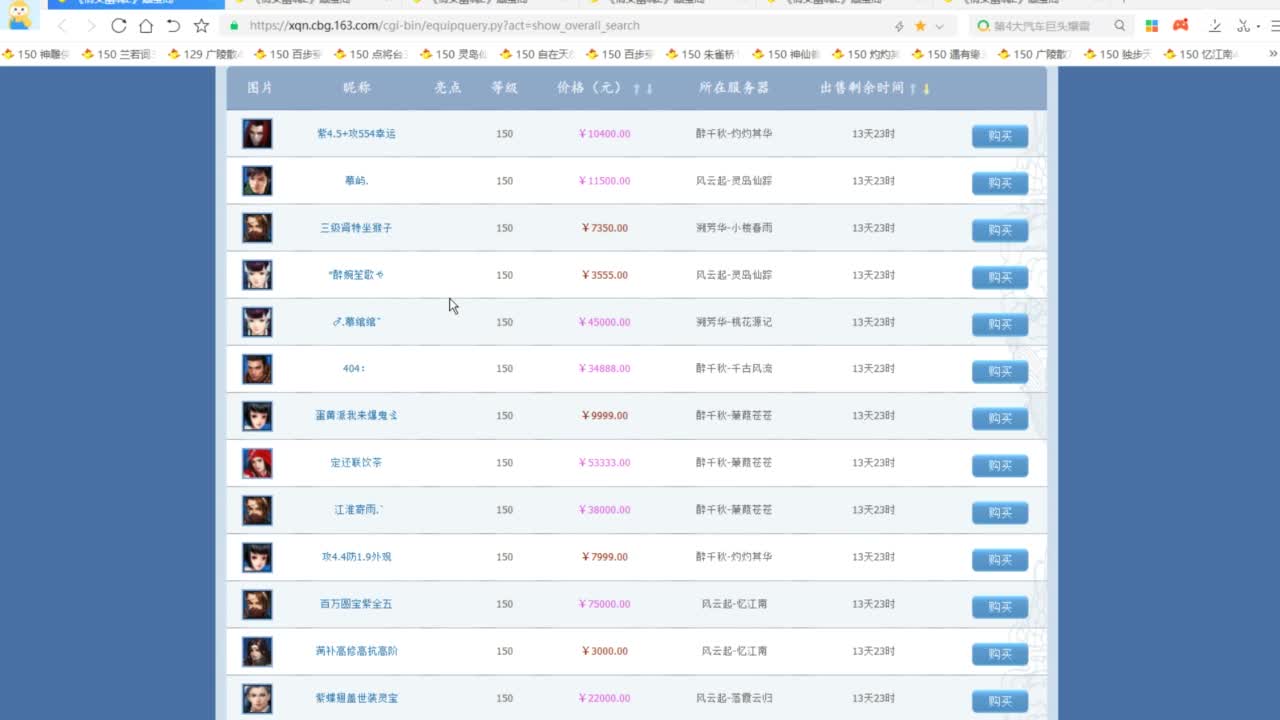
Task: Open the 紫4.5+攻554幸运 nickname link
Action: tap(356, 134)
